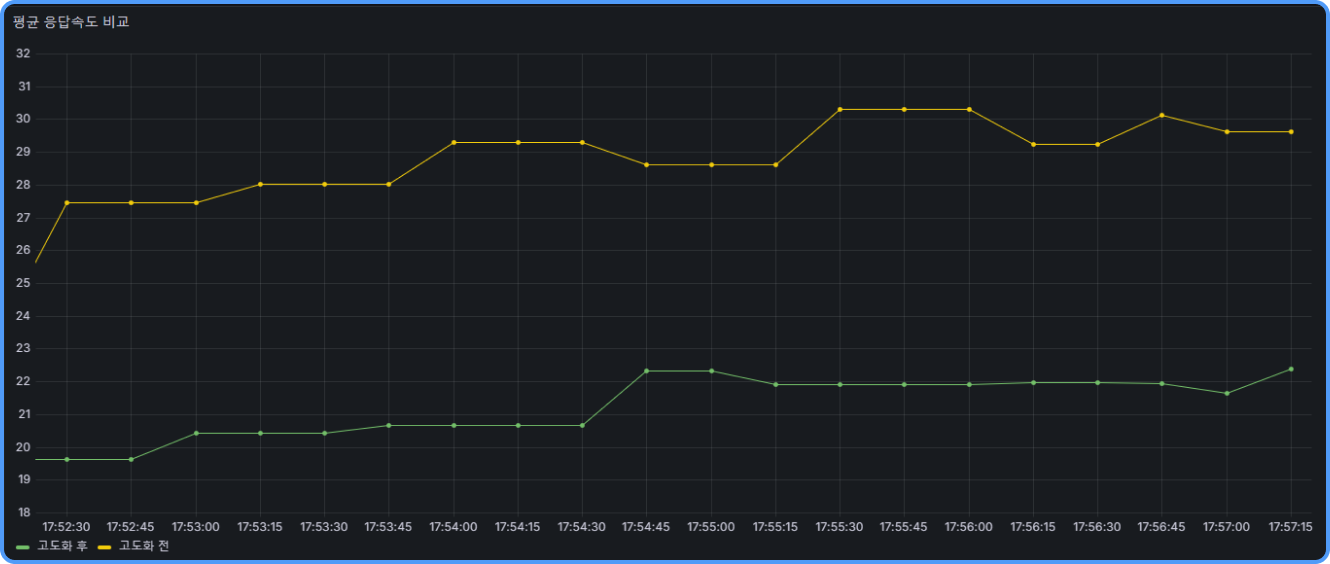Select yellow series point at 17:52:30
Viewport: 1330px width, 564px height.
pyautogui.click(x=67, y=203)
